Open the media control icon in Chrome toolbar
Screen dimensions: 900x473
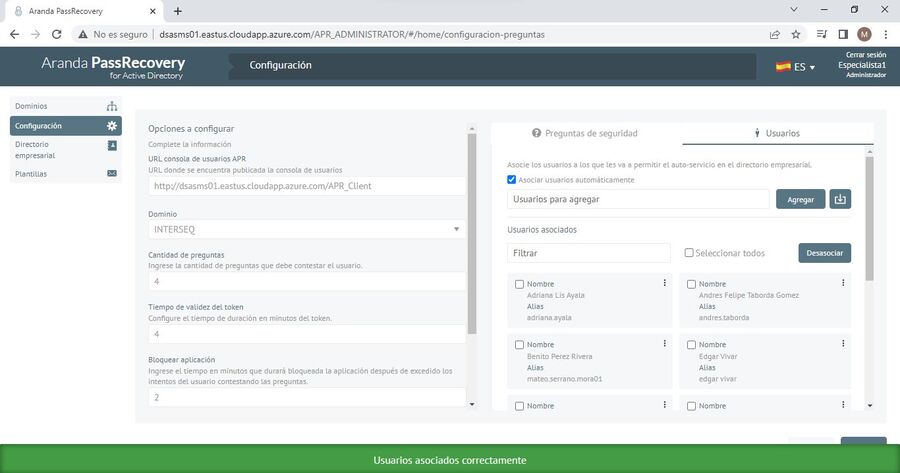[x=822, y=34]
